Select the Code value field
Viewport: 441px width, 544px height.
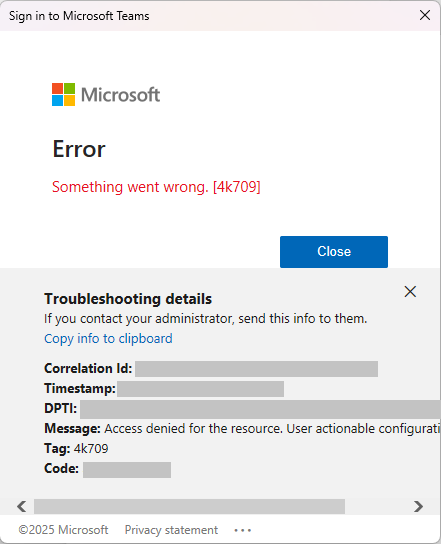(x=127, y=470)
